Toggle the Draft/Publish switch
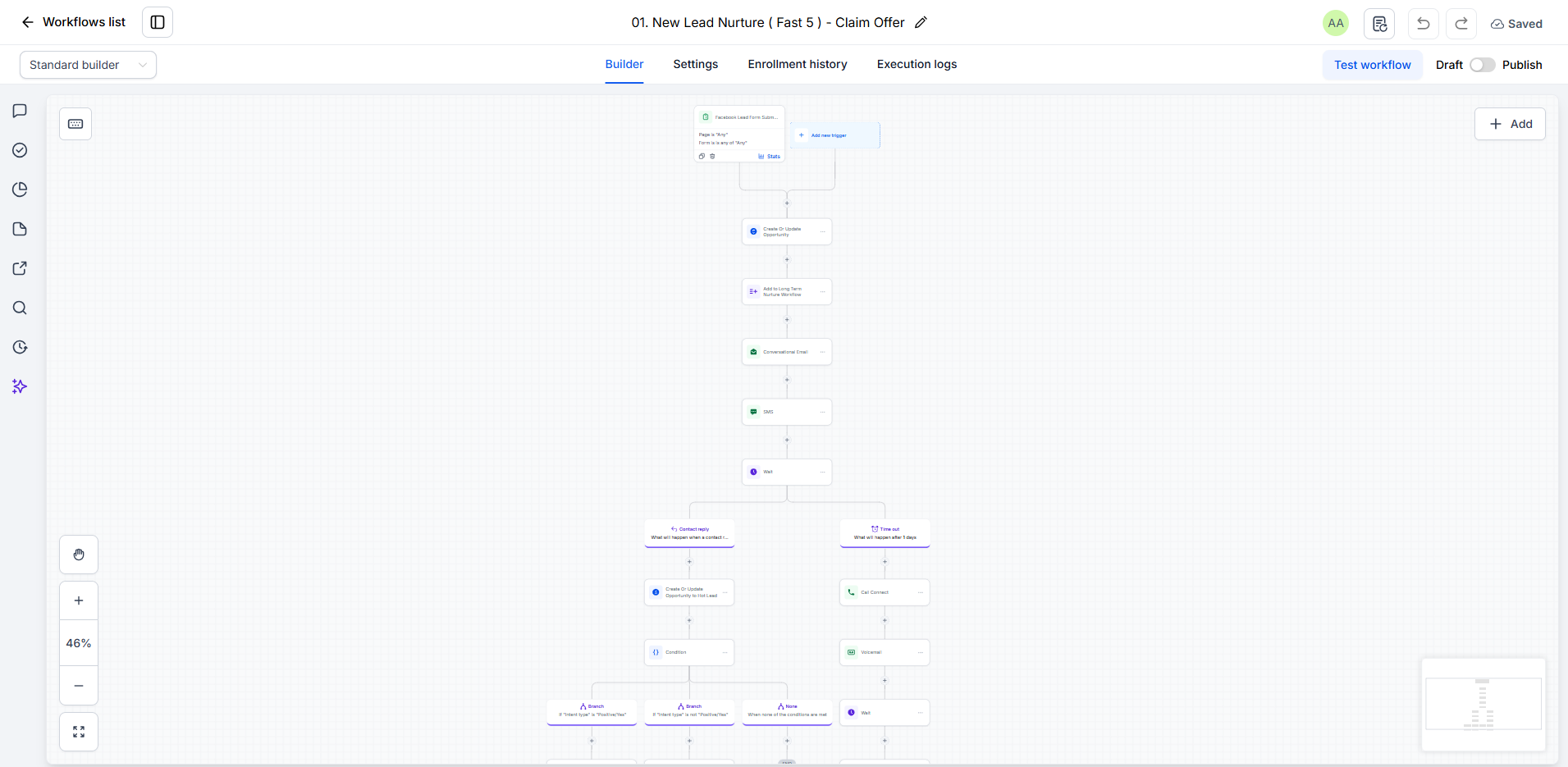Screen dimensions: 1568x767 1482,65
